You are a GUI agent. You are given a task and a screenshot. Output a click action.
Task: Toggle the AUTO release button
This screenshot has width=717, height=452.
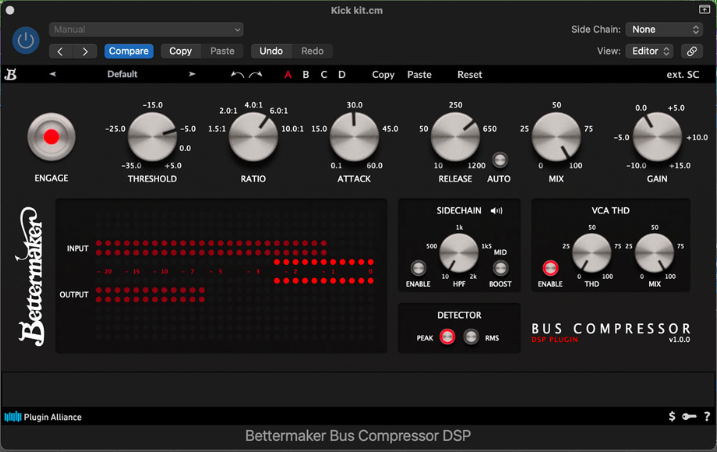click(499, 160)
